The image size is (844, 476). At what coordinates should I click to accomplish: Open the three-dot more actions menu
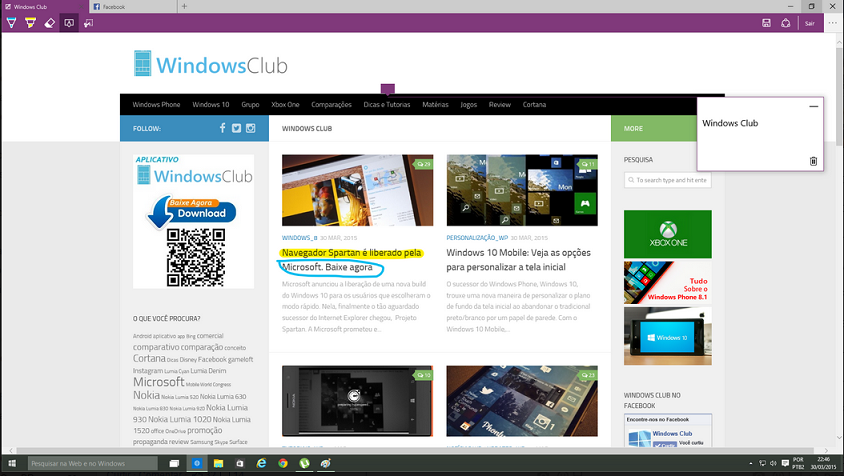pyautogui.click(x=832, y=23)
